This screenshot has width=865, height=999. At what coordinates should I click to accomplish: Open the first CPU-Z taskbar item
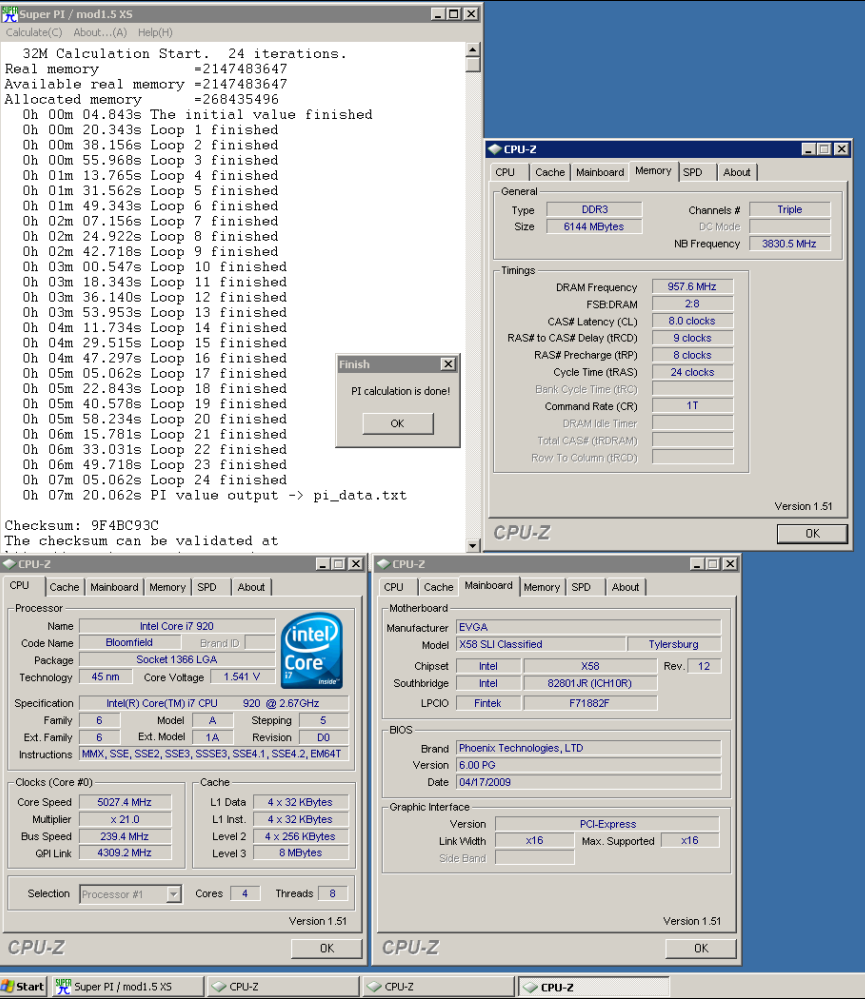pos(283,986)
